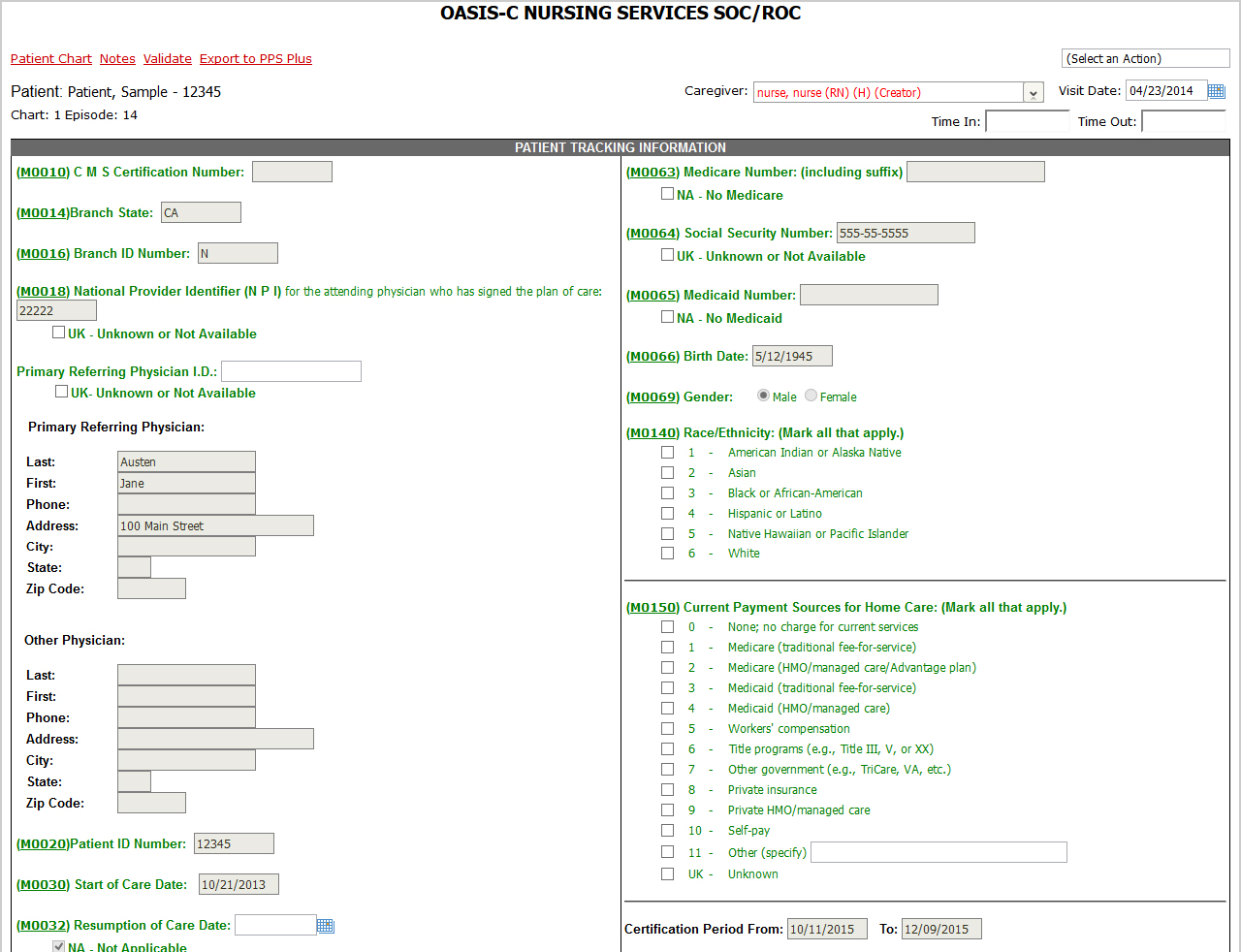This screenshot has width=1241, height=952.
Task: Open the Resumption of Care Date calendar
Action: tap(326, 926)
